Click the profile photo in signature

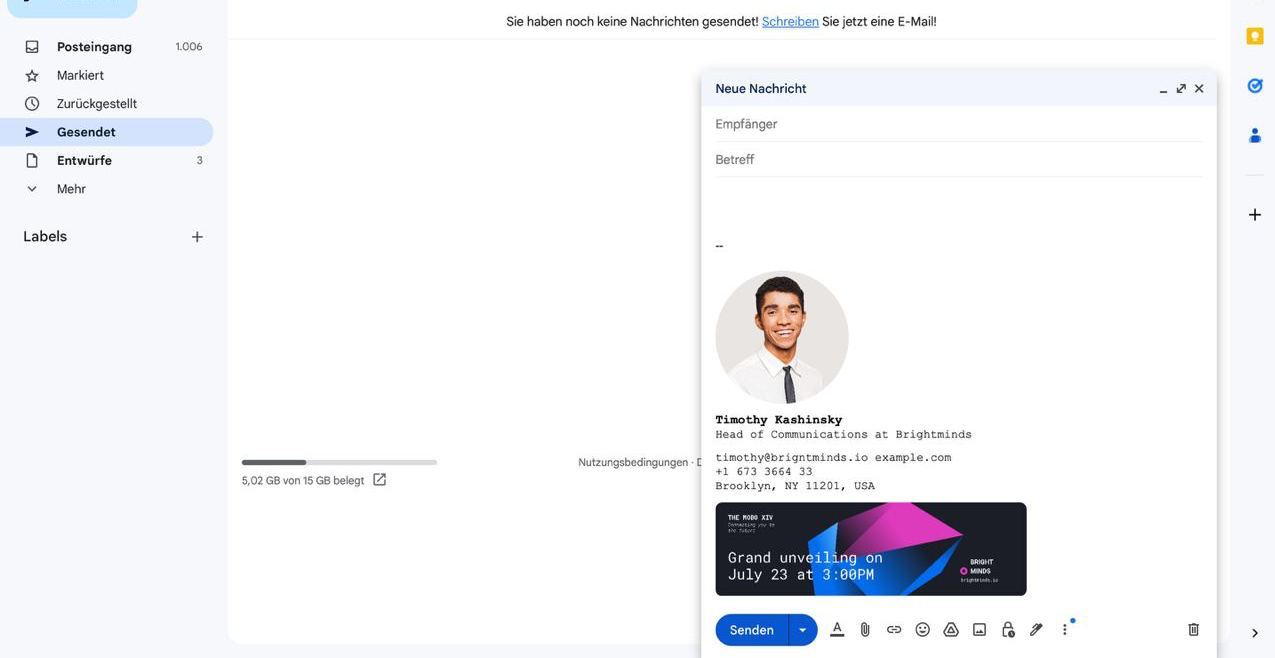tap(782, 338)
